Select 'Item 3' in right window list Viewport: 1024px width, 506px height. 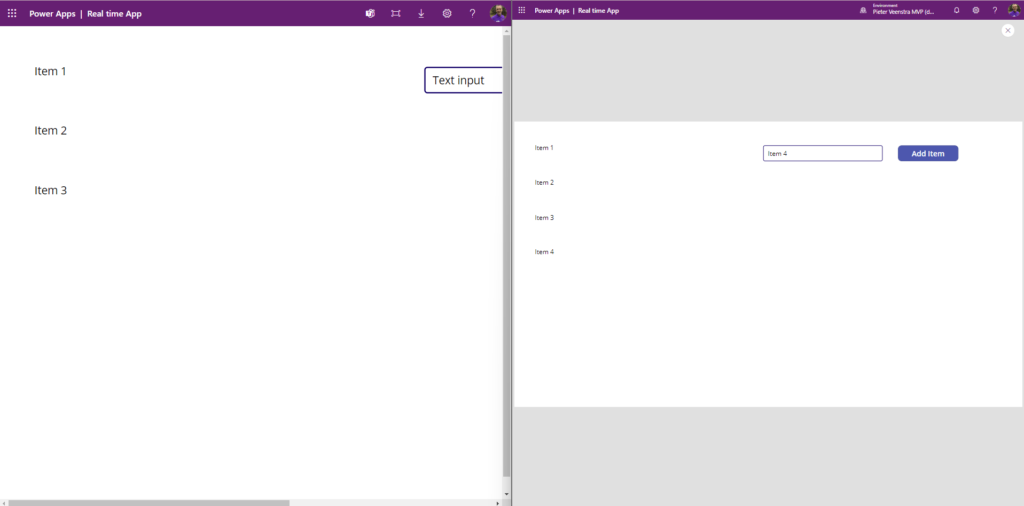[x=544, y=217]
